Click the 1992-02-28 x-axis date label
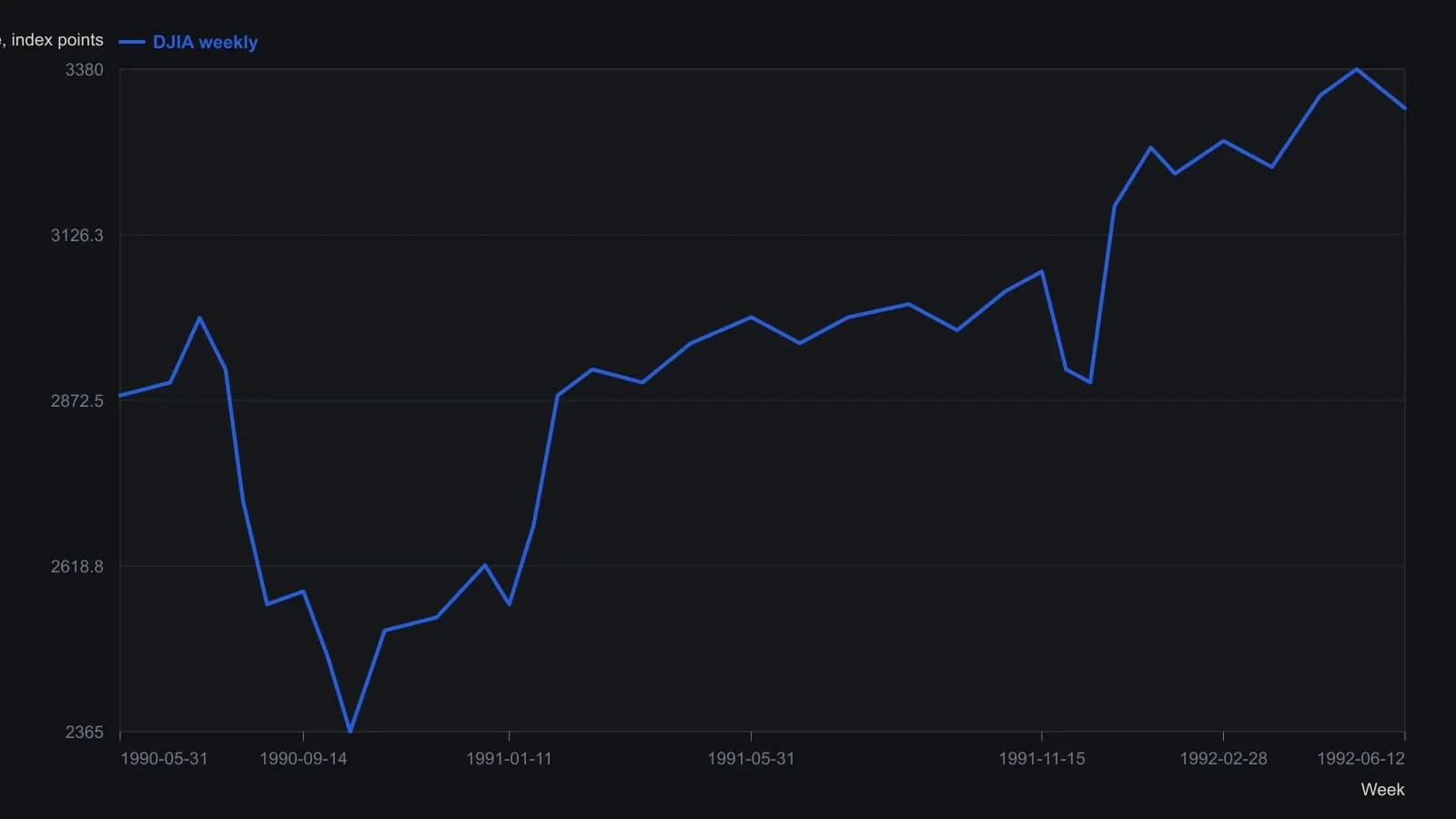 [x=1223, y=759]
